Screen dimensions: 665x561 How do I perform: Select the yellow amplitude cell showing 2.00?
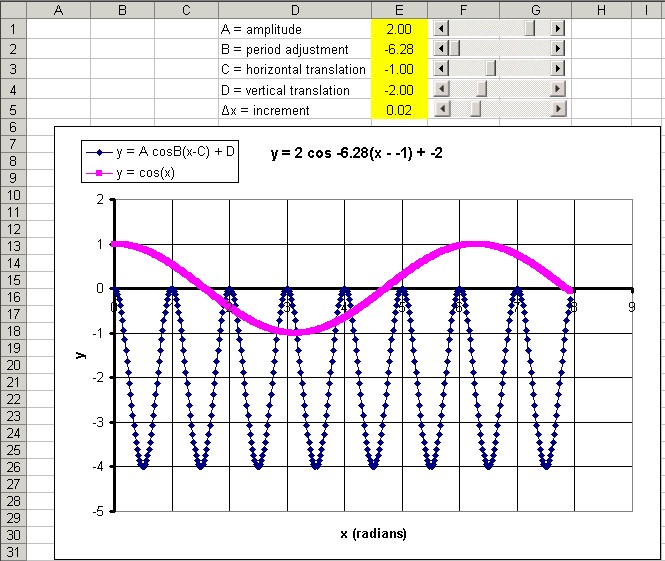[398, 29]
